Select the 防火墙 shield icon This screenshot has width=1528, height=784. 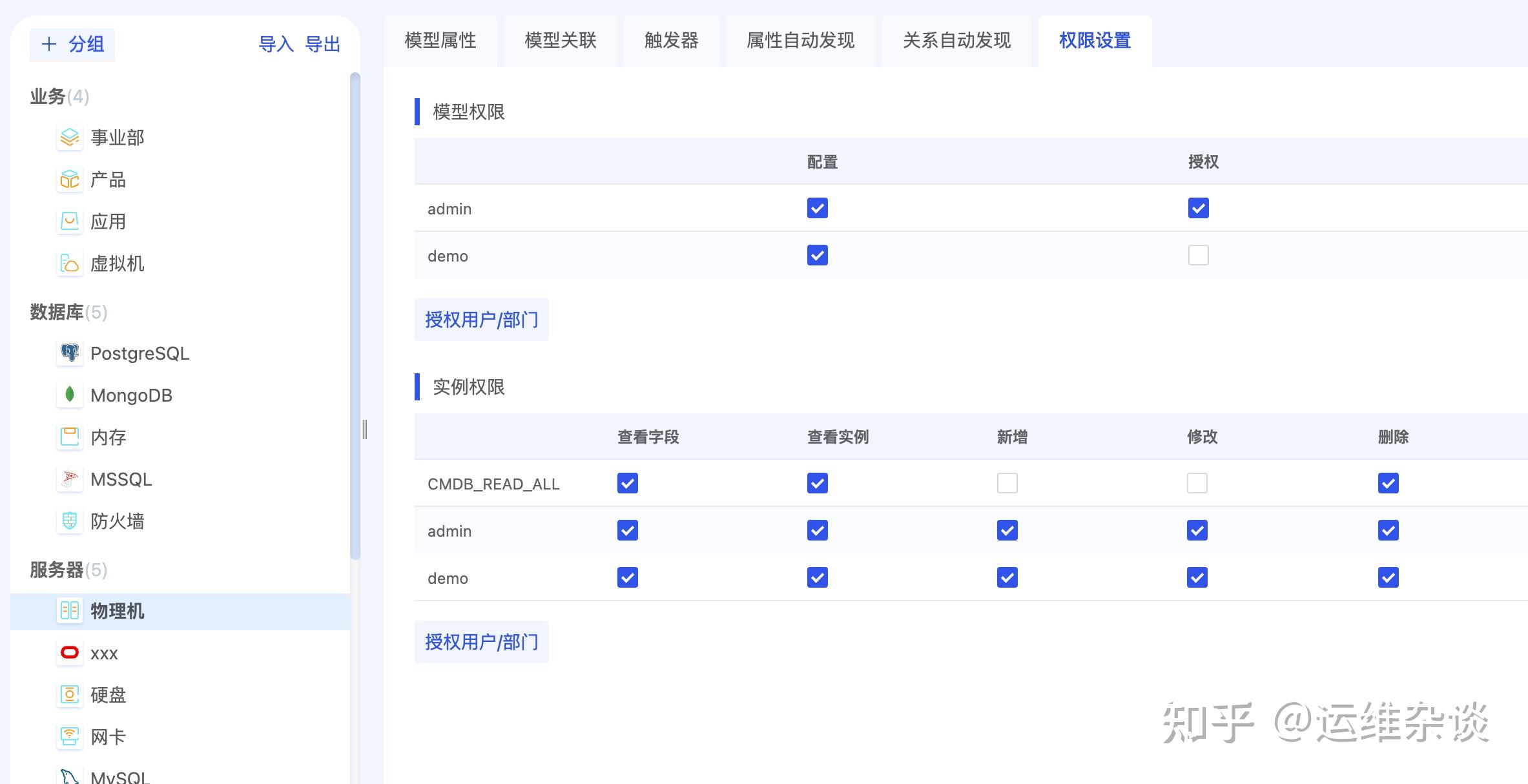[69, 521]
